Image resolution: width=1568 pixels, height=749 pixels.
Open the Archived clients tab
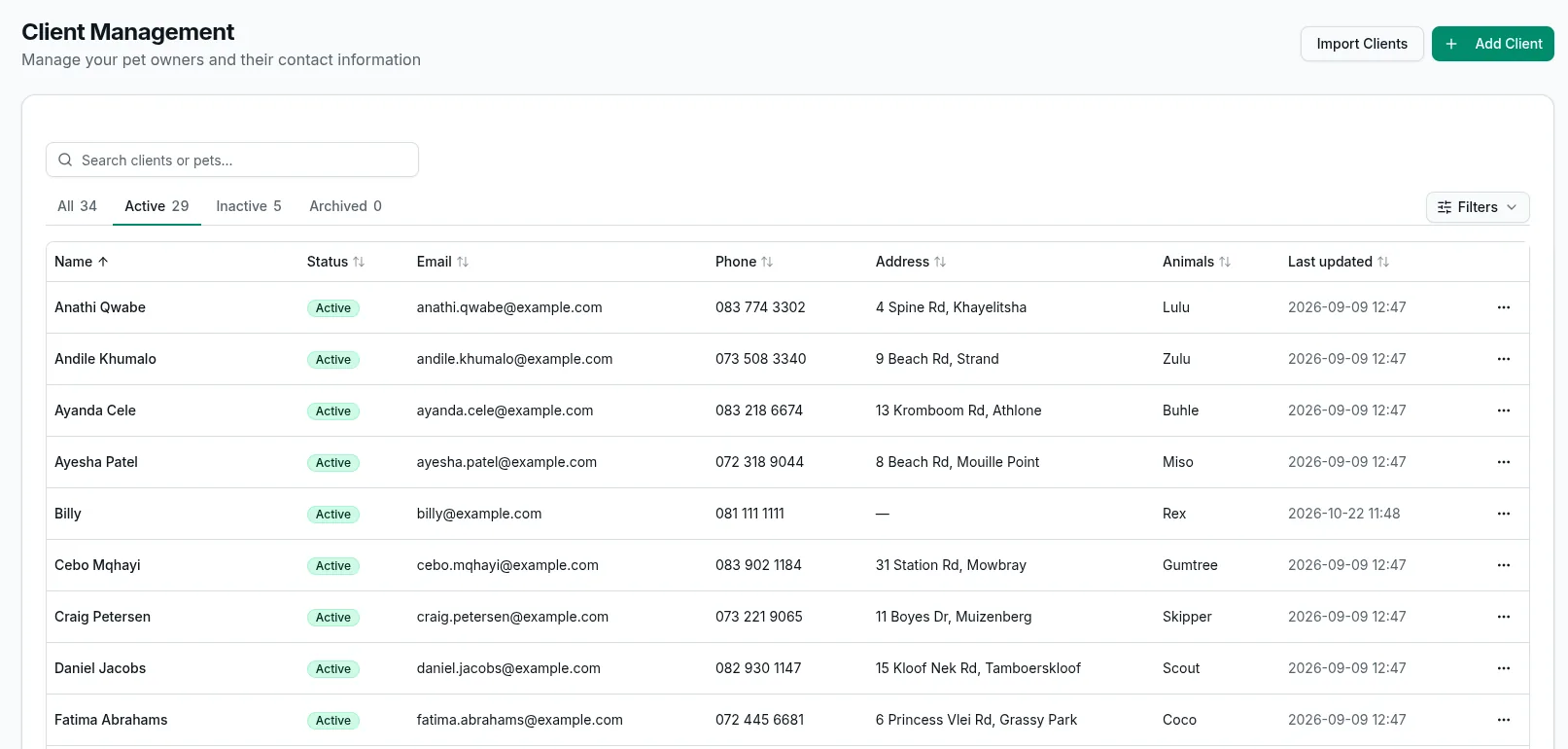click(x=345, y=206)
